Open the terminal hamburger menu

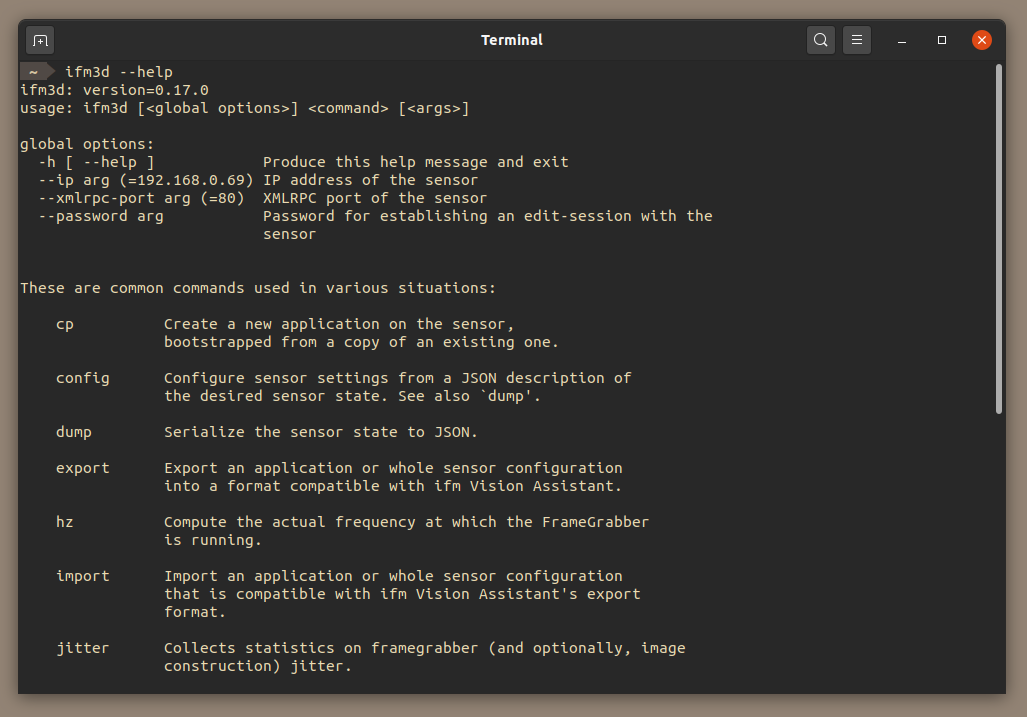[x=857, y=40]
